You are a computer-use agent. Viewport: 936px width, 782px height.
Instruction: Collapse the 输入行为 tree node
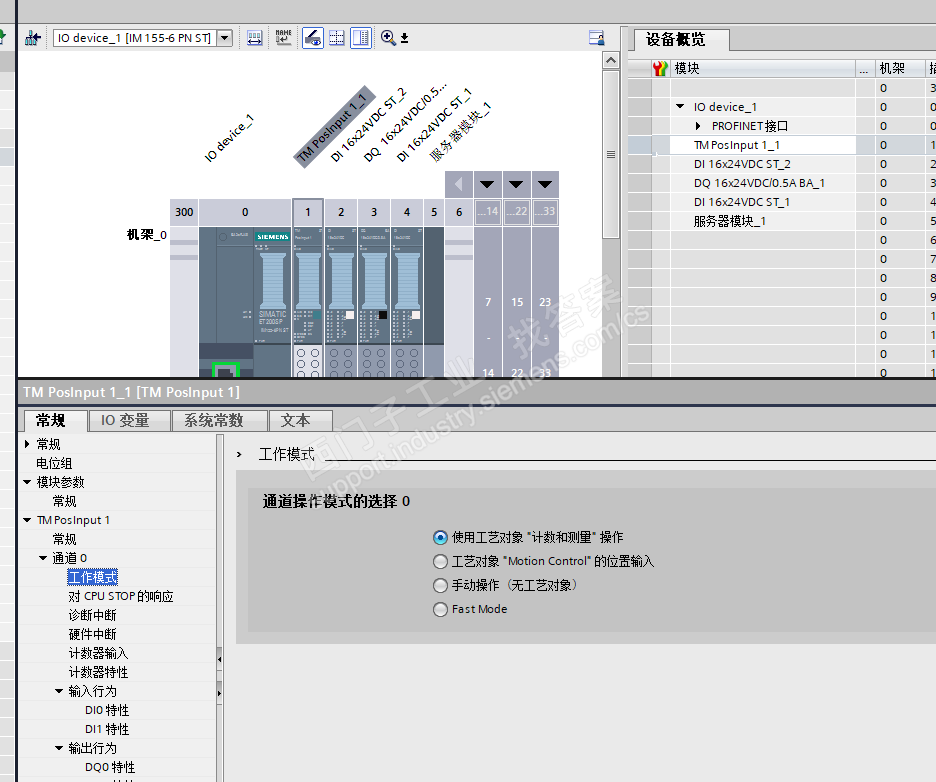pos(59,691)
